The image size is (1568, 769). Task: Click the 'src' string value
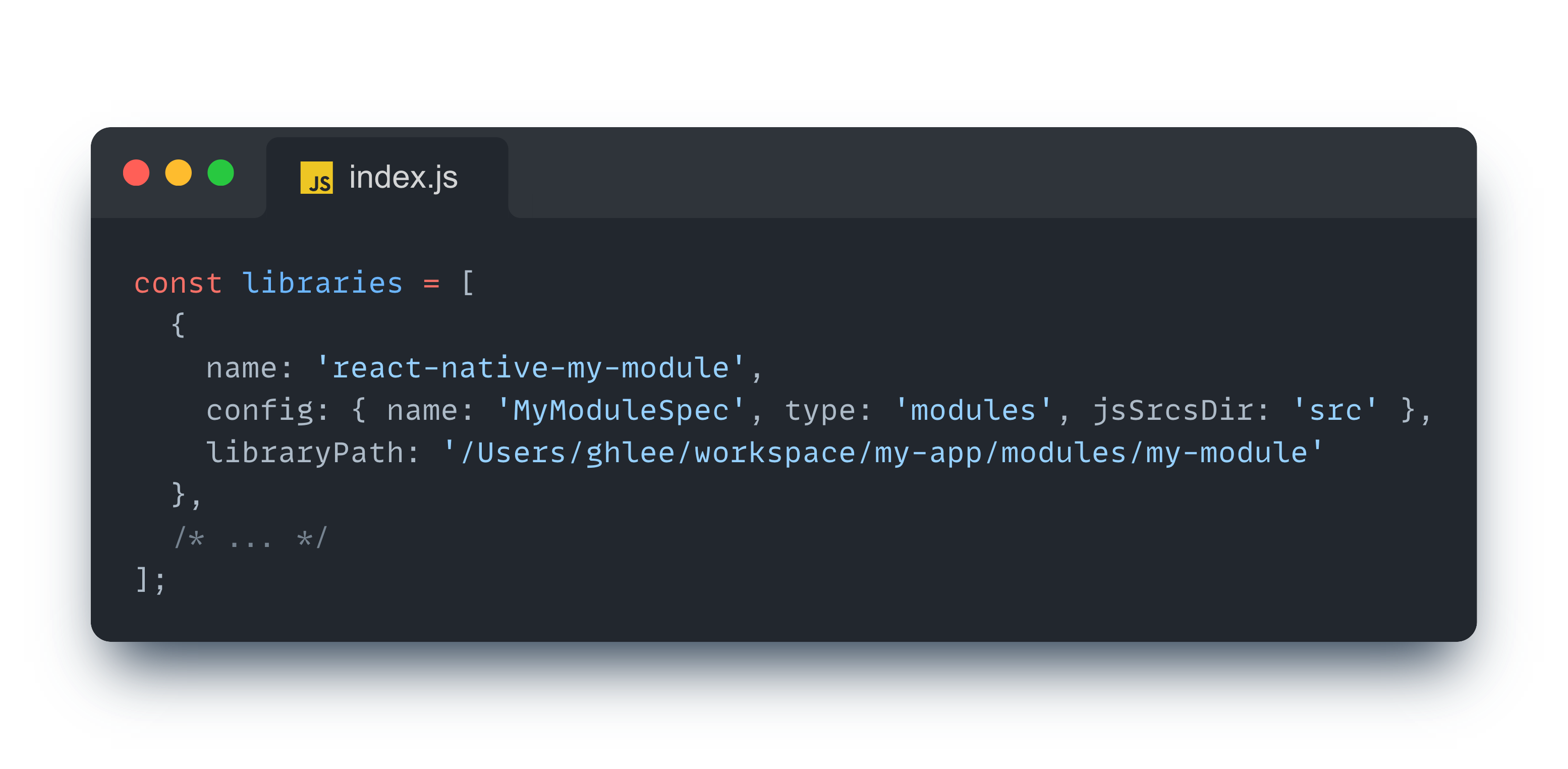[1334, 411]
